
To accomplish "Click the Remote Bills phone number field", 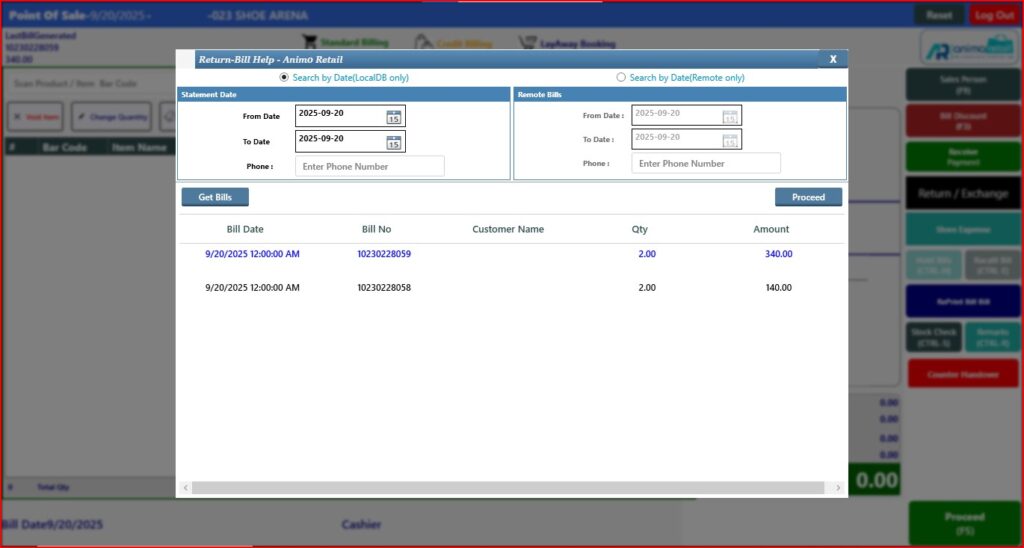I will (x=705, y=163).
